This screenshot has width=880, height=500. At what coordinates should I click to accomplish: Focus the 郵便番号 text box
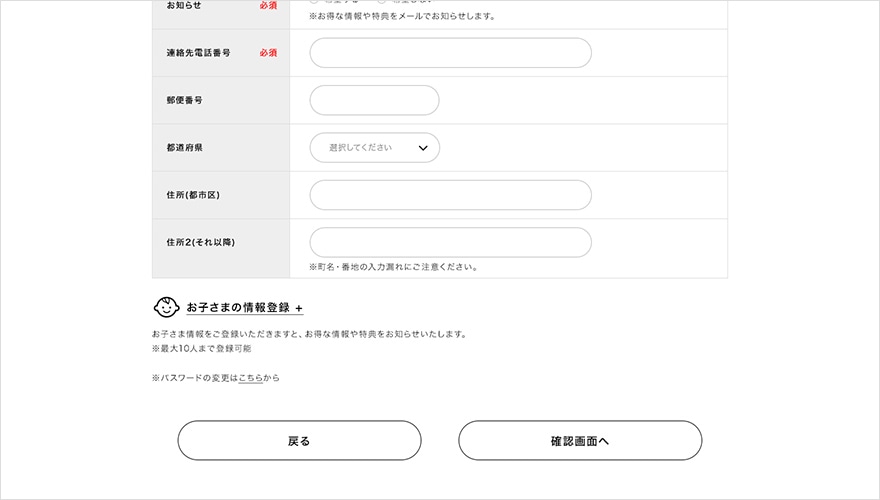(374, 100)
